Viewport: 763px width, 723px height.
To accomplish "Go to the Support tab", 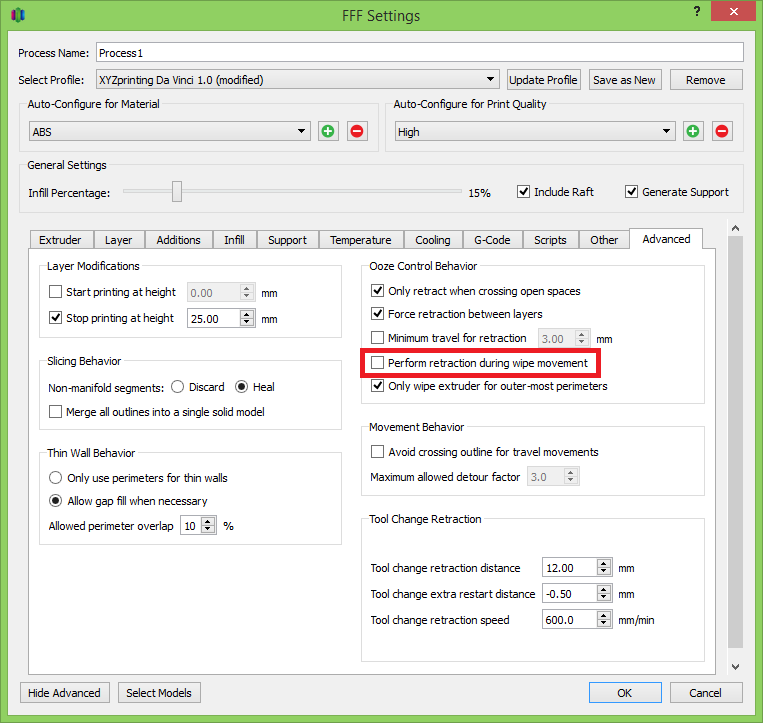I will (288, 240).
